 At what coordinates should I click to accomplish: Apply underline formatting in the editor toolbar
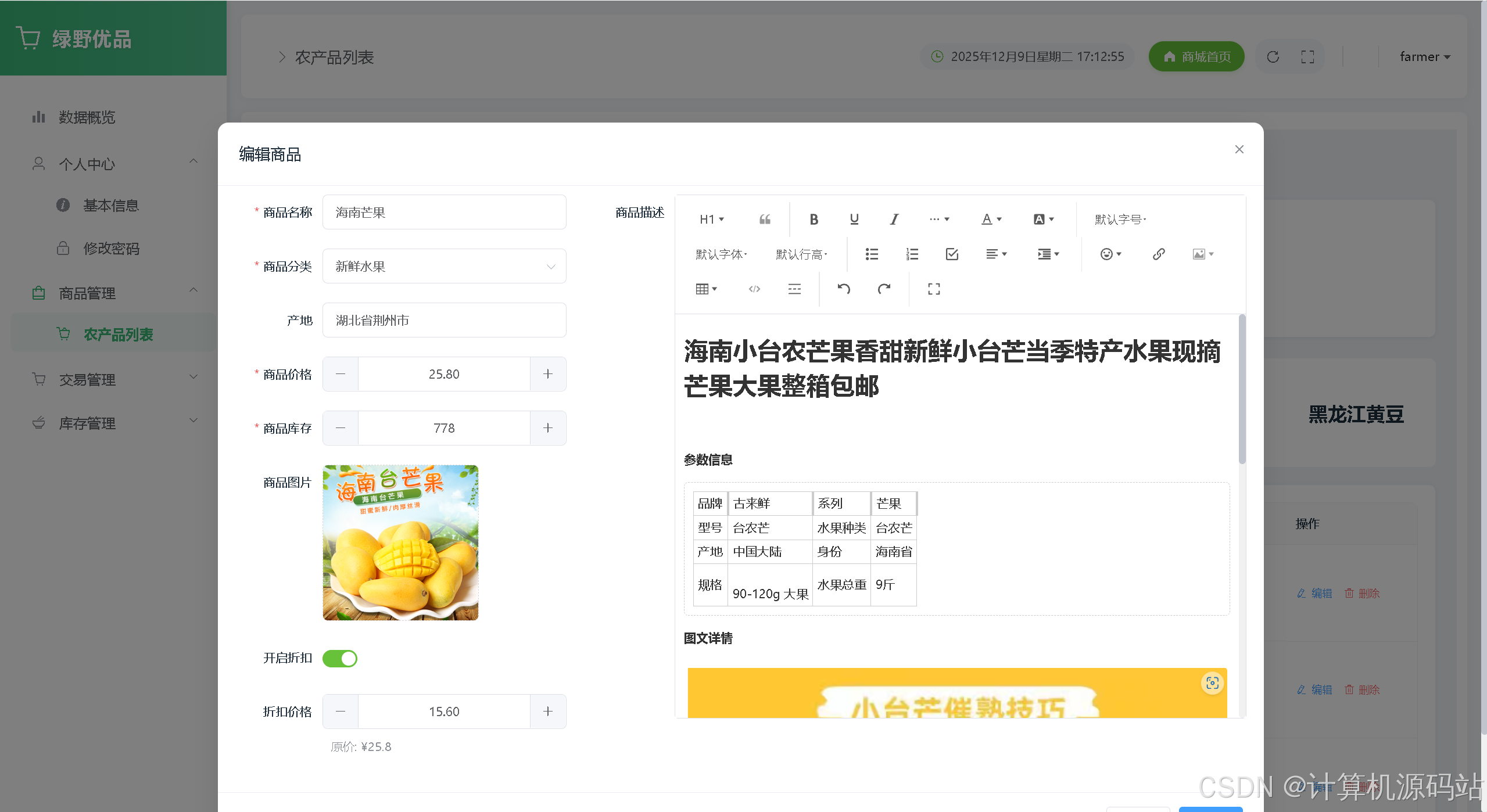click(854, 220)
